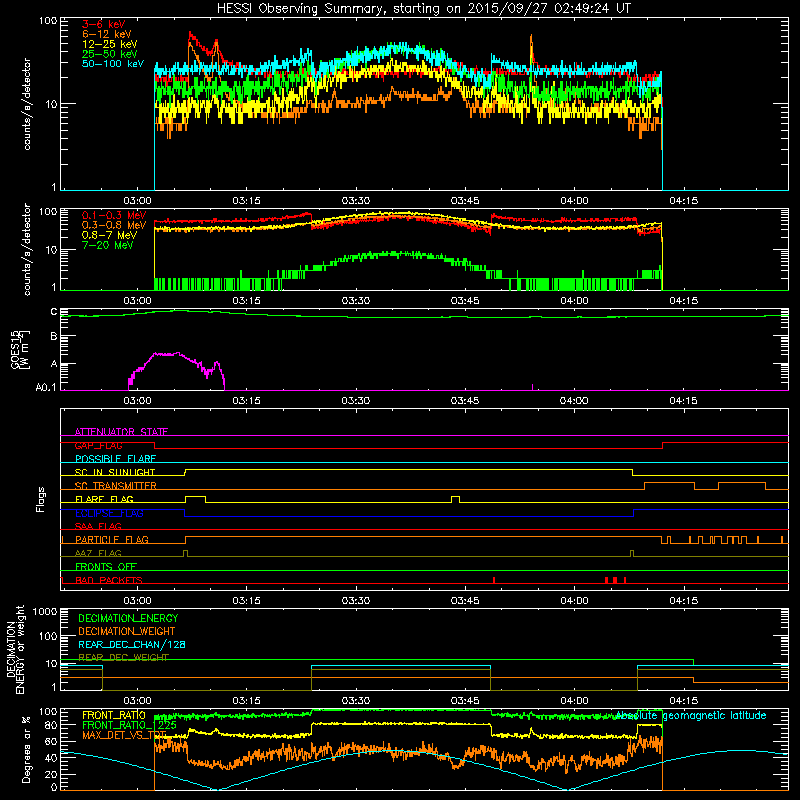This screenshot has width=800, height=800.
Task: Click the 12-25 keV legend entry
Action: [x=109, y=44]
